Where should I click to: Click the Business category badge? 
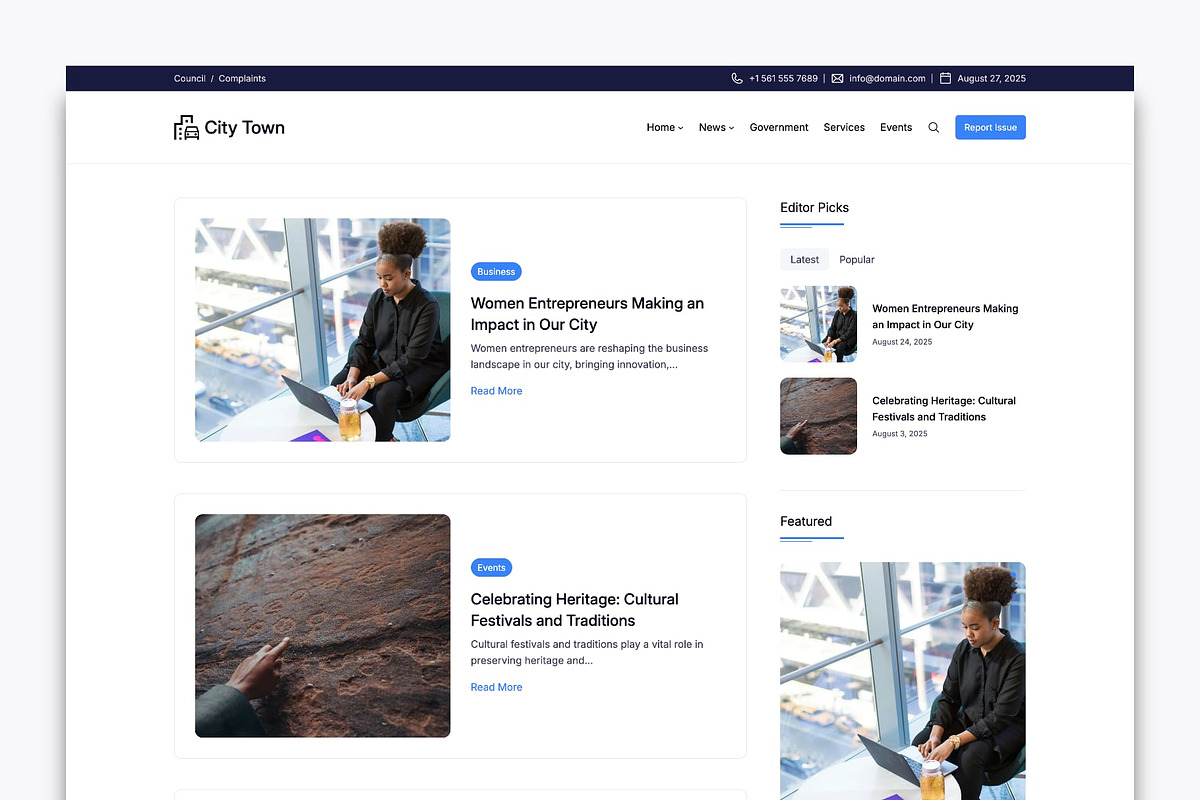coord(496,272)
